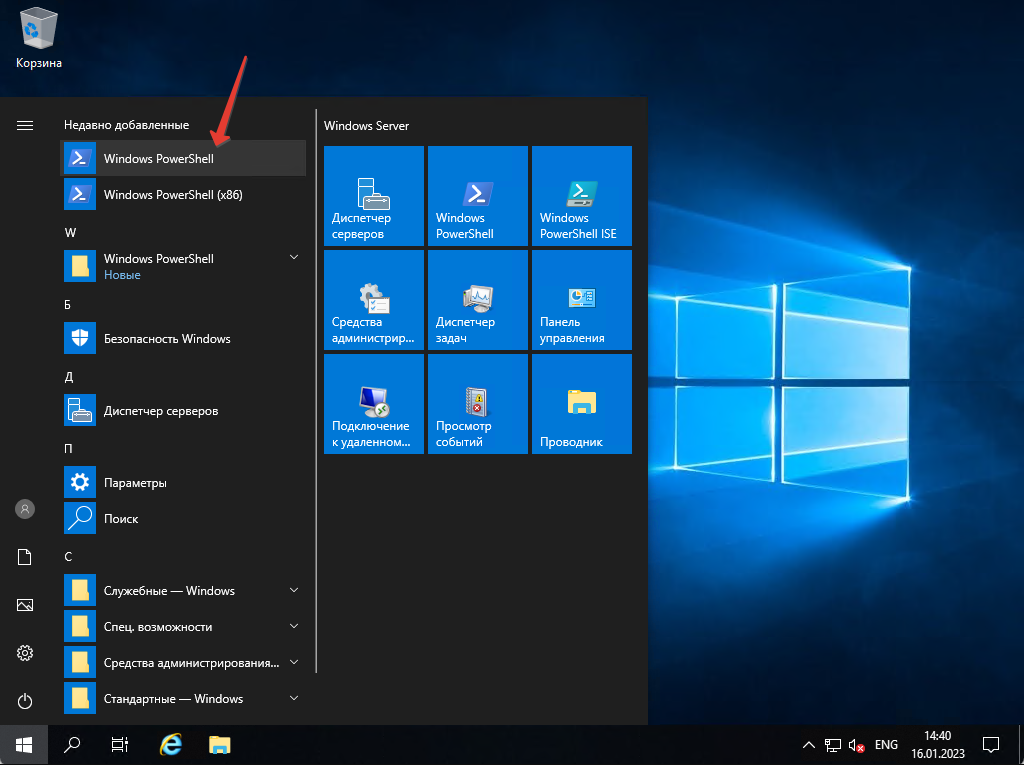The image size is (1024, 765).
Task: Open Поиск magnifier app in the list
Action: tap(183, 518)
